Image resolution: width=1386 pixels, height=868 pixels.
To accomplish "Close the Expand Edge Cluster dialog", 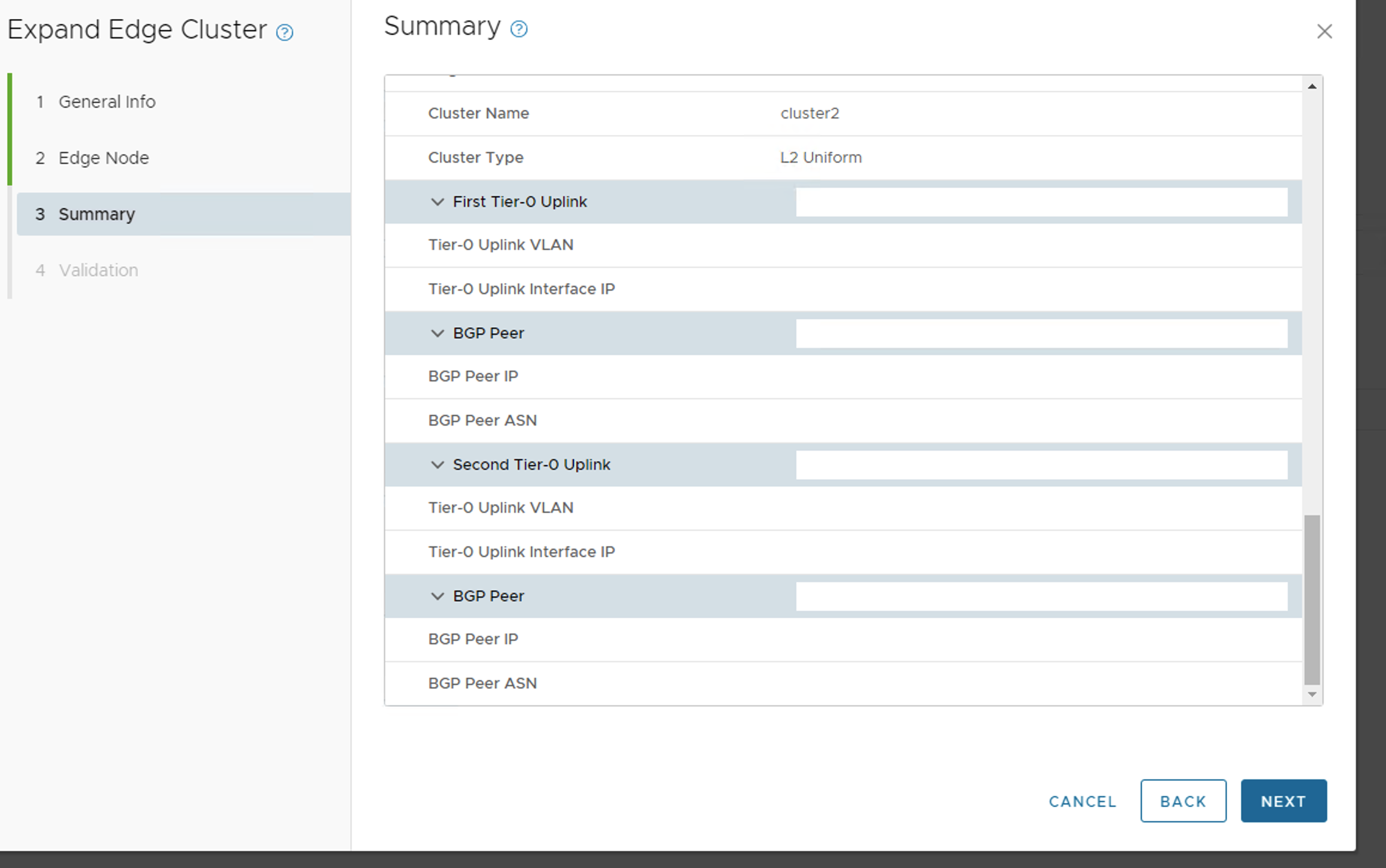I will (1324, 32).
